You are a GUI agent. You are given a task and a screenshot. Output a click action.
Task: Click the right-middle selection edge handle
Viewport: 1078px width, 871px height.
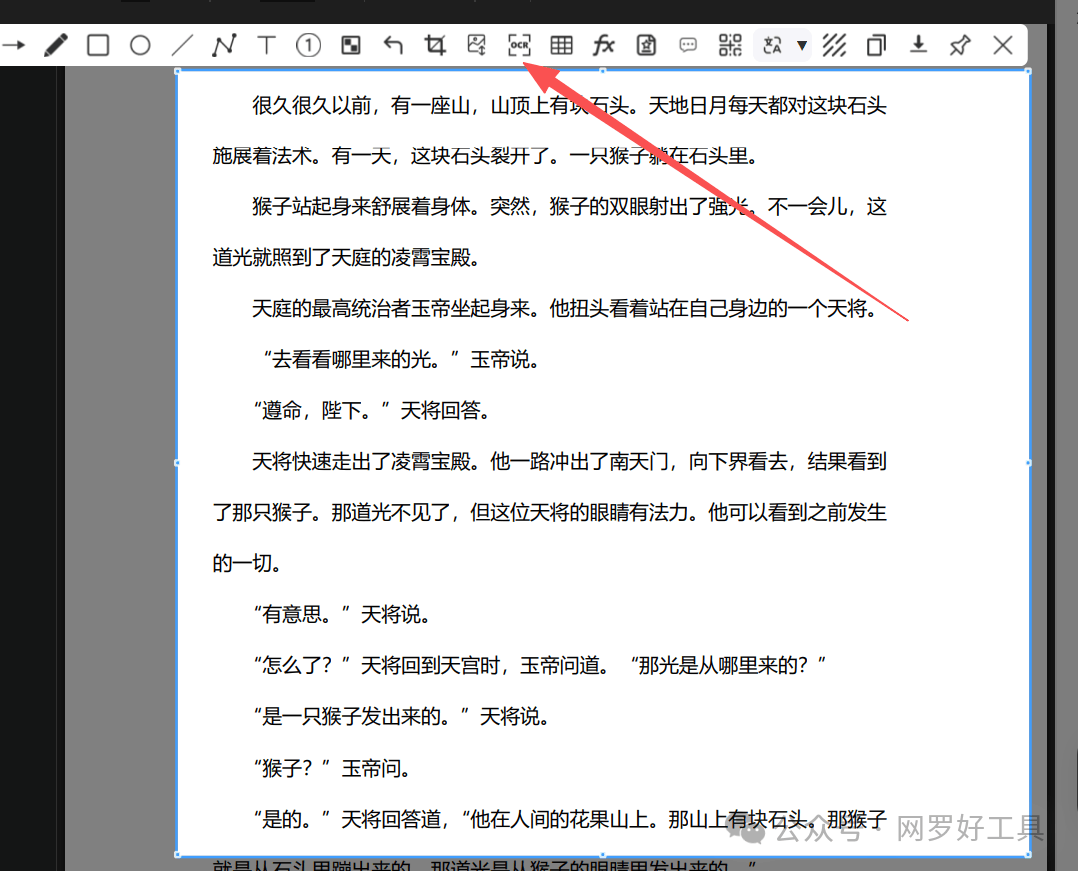pos(1028,463)
